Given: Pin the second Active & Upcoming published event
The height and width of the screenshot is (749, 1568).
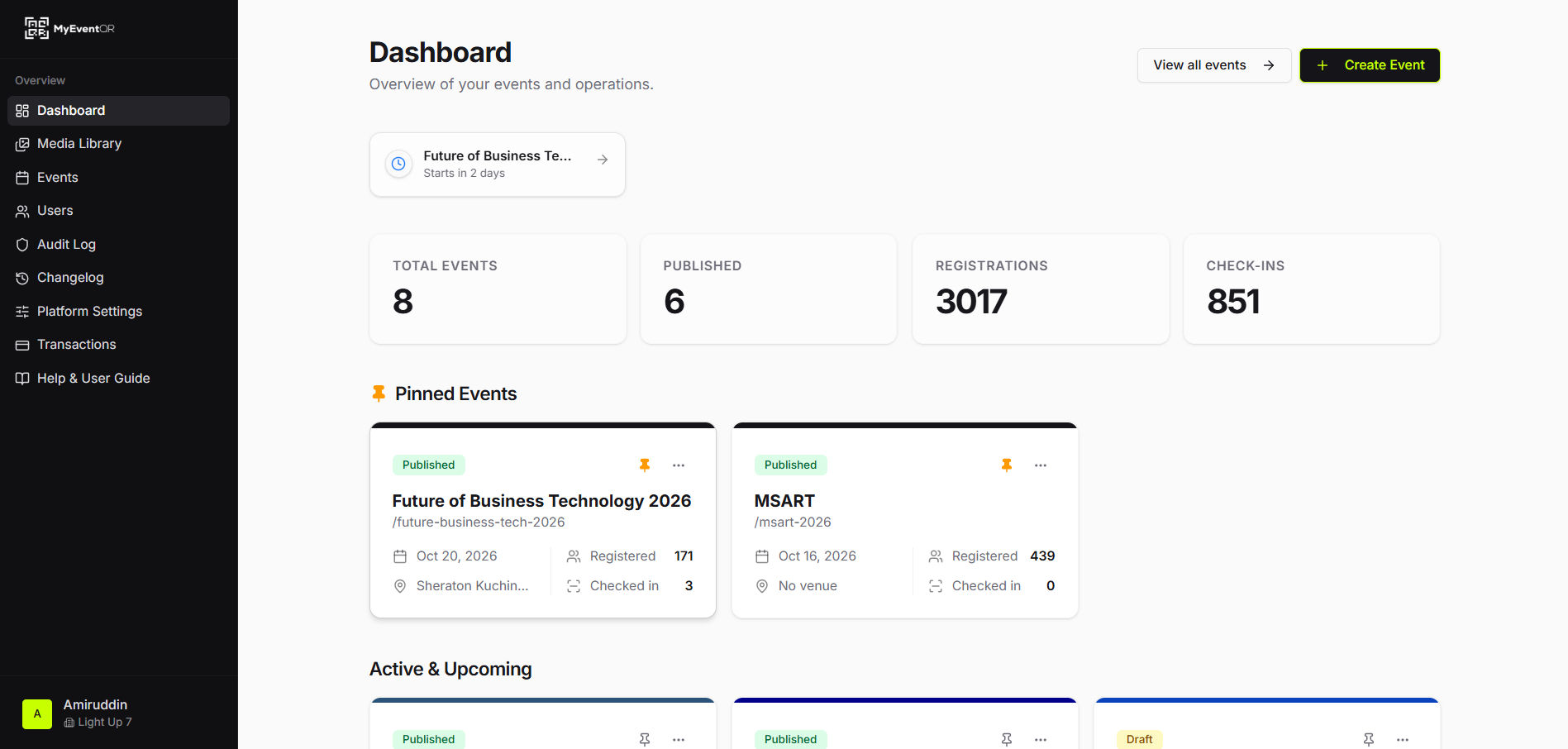Looking at the screenshot, I should [1007, 739].
